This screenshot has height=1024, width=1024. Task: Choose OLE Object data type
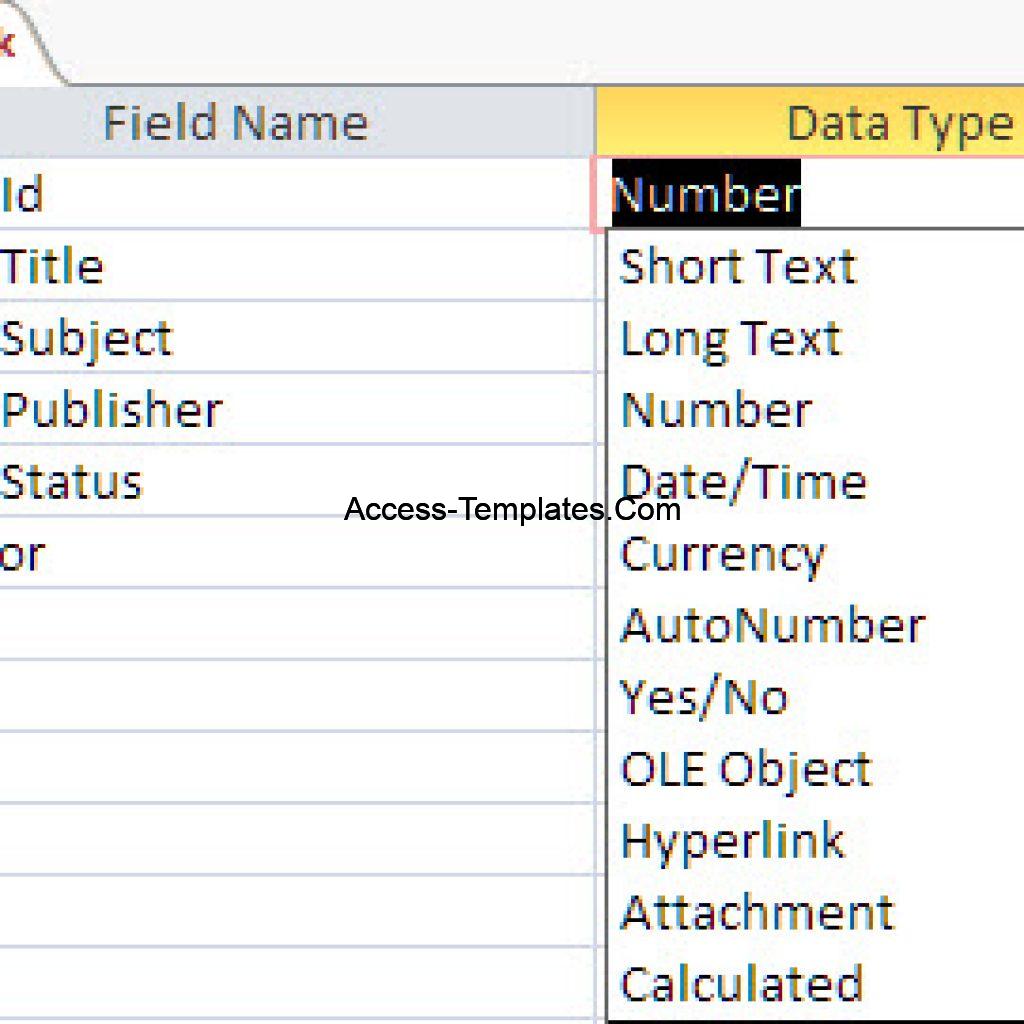tap(744, 768)
